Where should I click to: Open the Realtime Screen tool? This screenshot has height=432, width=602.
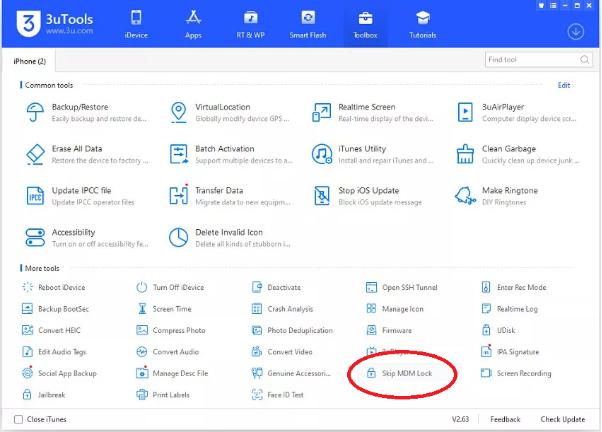coord(373,112)
